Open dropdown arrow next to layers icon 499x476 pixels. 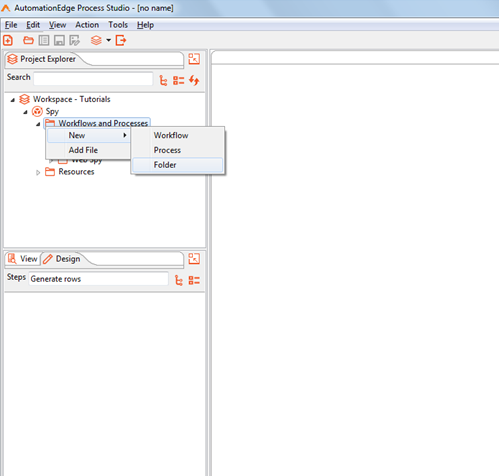coord(109,40)
